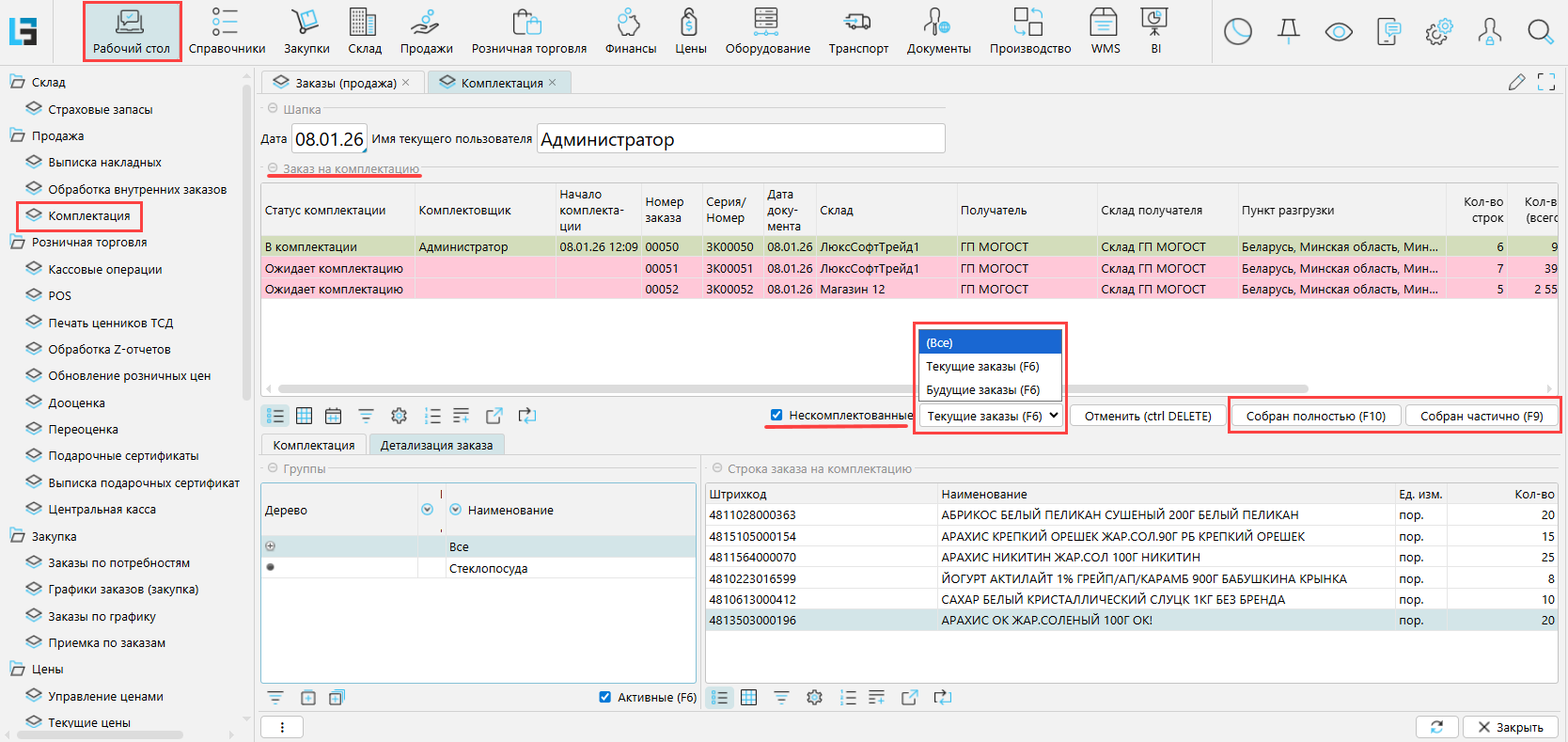Select Будущие заказы (F6) from list
The width and height of the screenshot is (1568, 742).
(982, 389)
